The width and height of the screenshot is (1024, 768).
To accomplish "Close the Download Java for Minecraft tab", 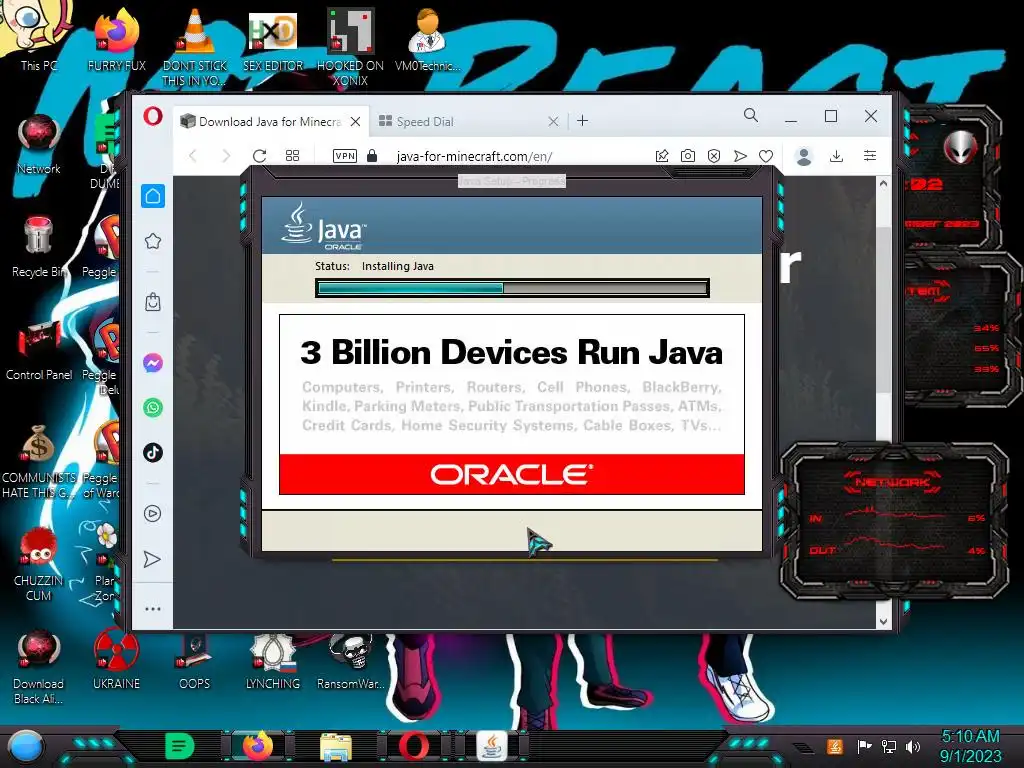I will [x=355, y=121].
